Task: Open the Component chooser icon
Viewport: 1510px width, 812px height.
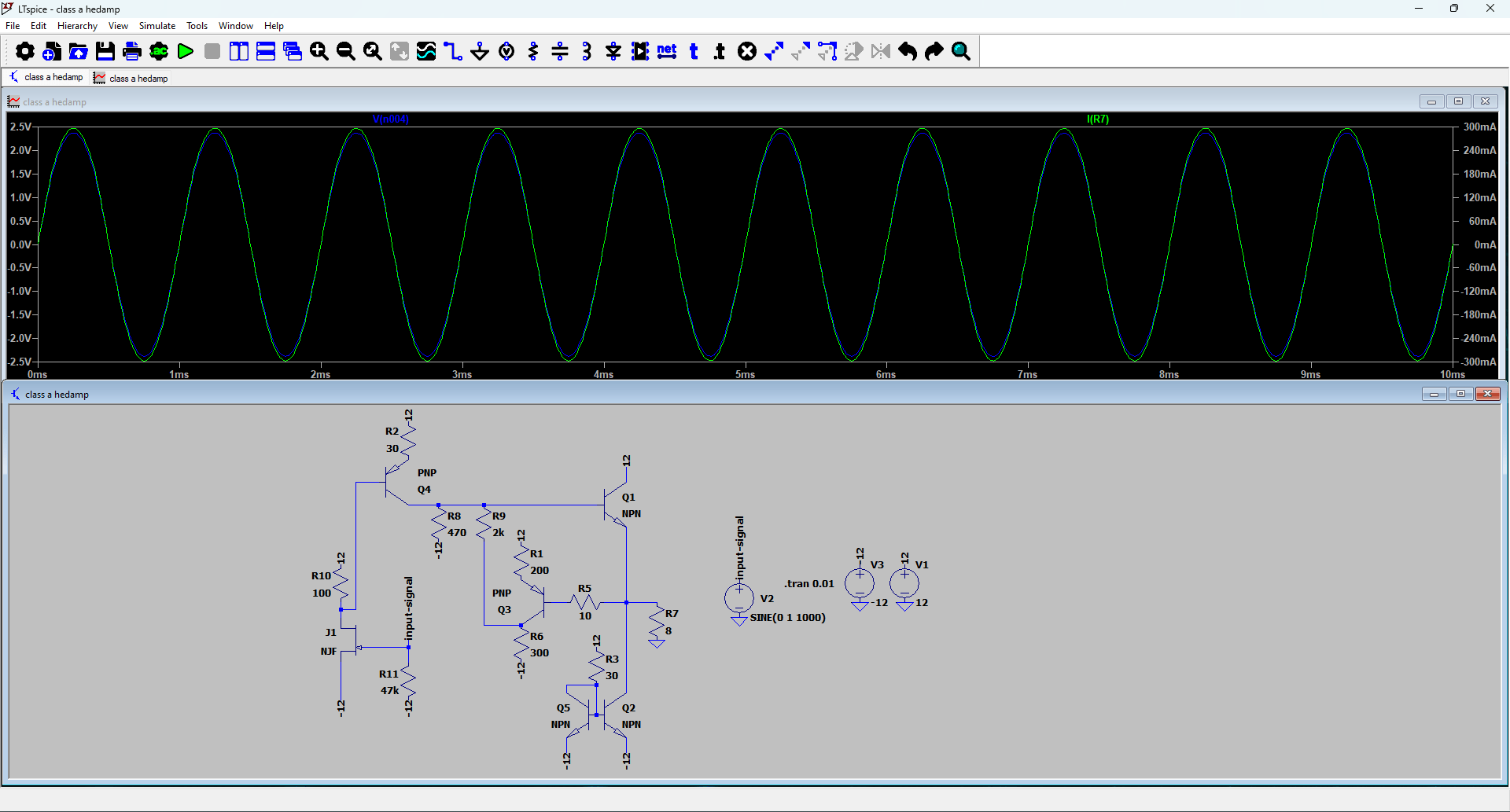Action: 640,52
